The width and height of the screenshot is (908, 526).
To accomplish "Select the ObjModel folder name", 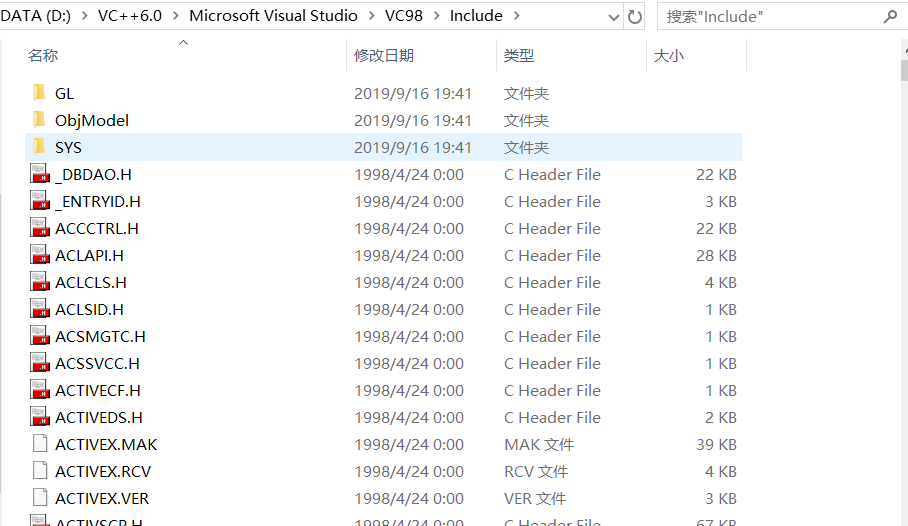I will point(92,120).
